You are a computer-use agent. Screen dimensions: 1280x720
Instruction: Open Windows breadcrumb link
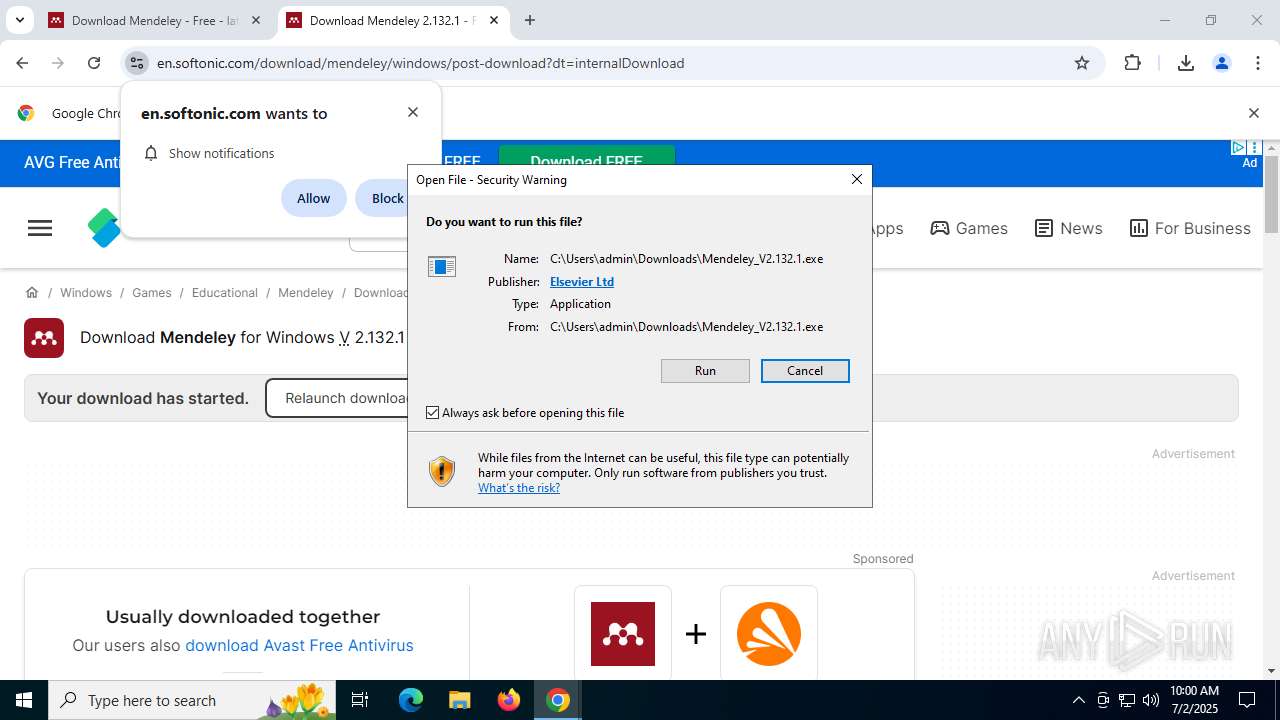click(x=86, y=292)
